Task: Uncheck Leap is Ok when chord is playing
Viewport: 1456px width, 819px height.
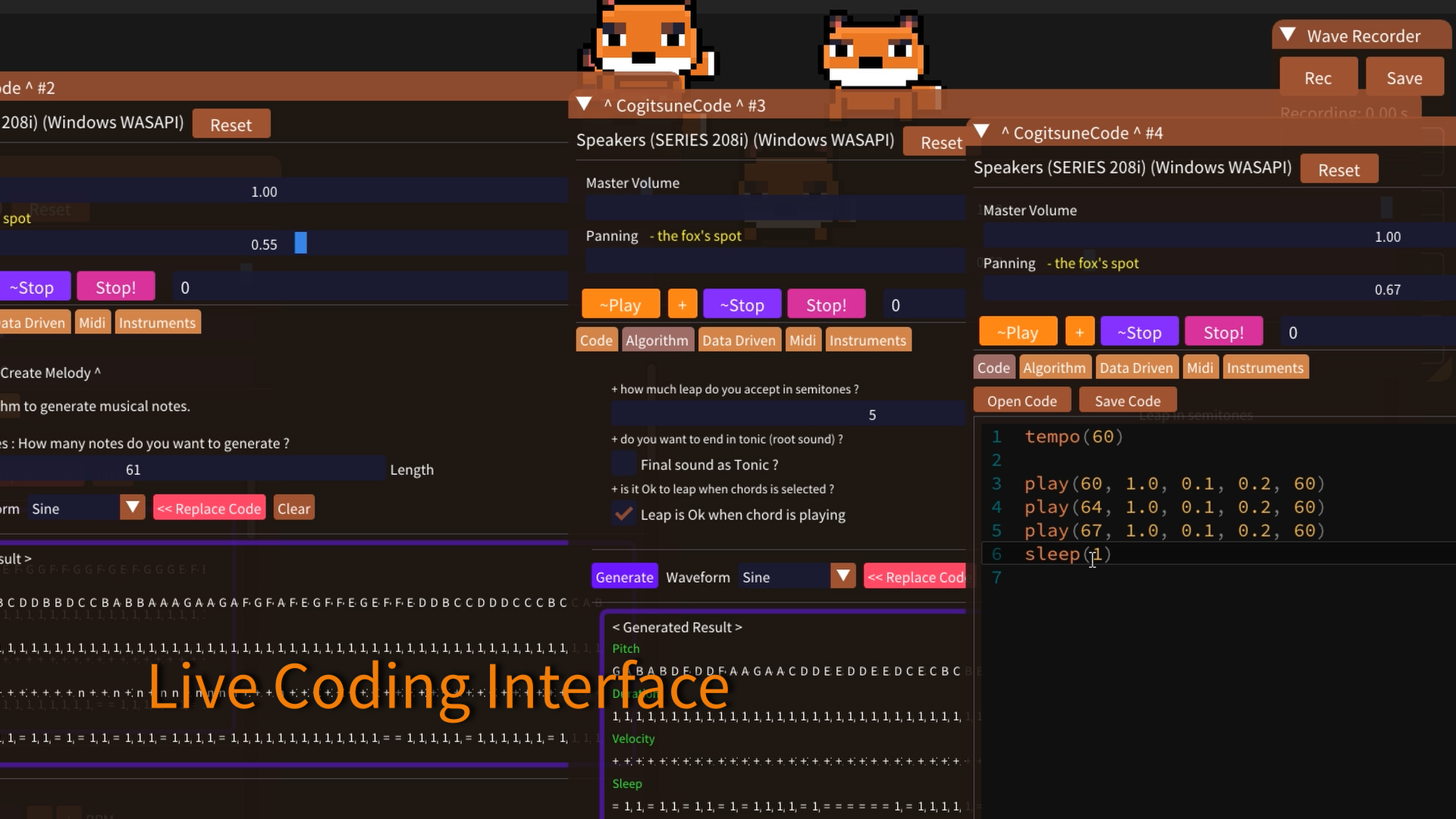Action: [x=623, y=513]
